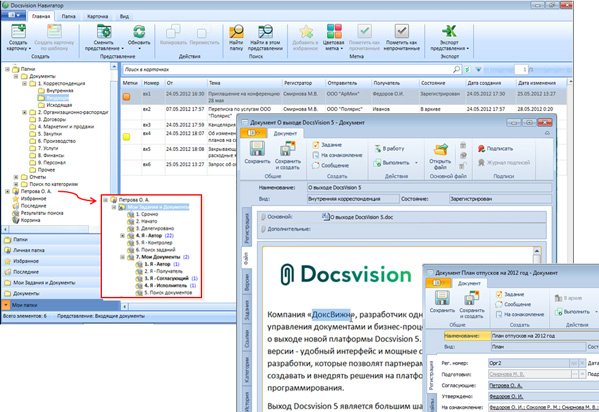This screenshot has width=599, height=412.
Task: Click the Найти в этом представлении icon
Action: point(265,31)
